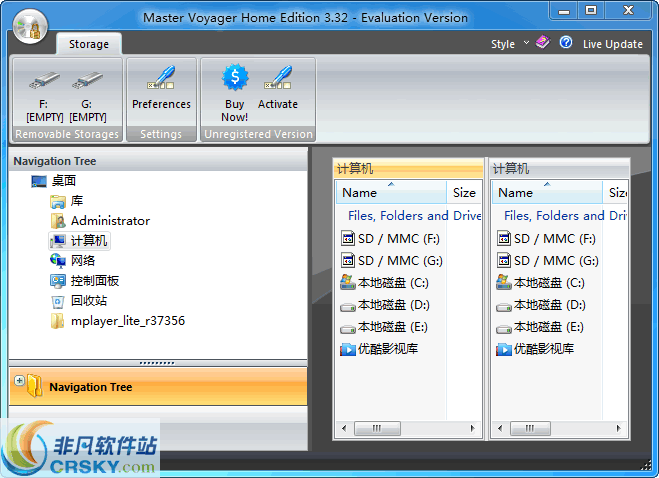Click right pane horizontal scrollbar thumb

pyautogui.click(x=530, y=428)
